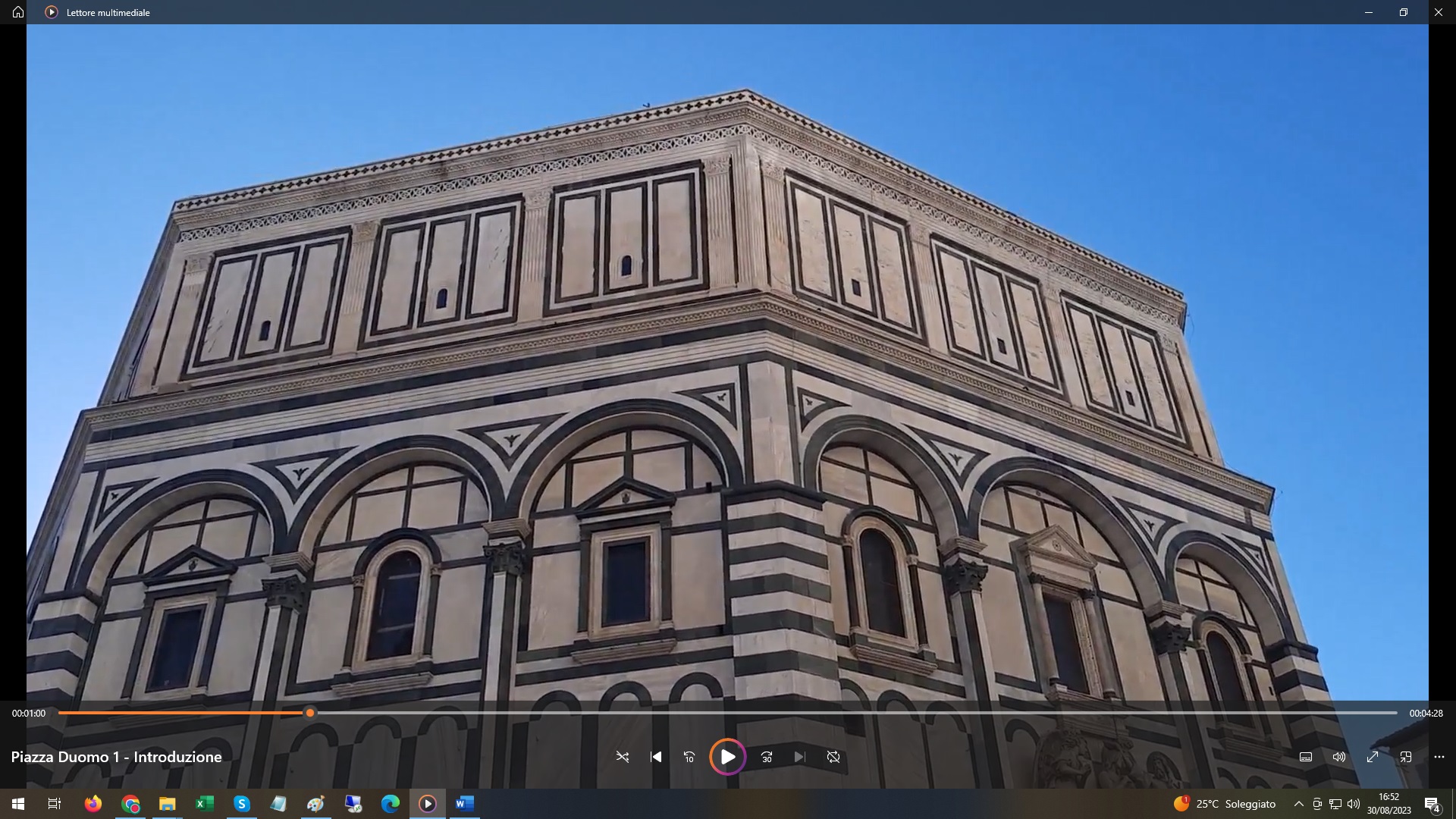Open the notification center with 4 notifications
The width and height of the screenshot is (1456, 819).
click(x=1432, y=804)
